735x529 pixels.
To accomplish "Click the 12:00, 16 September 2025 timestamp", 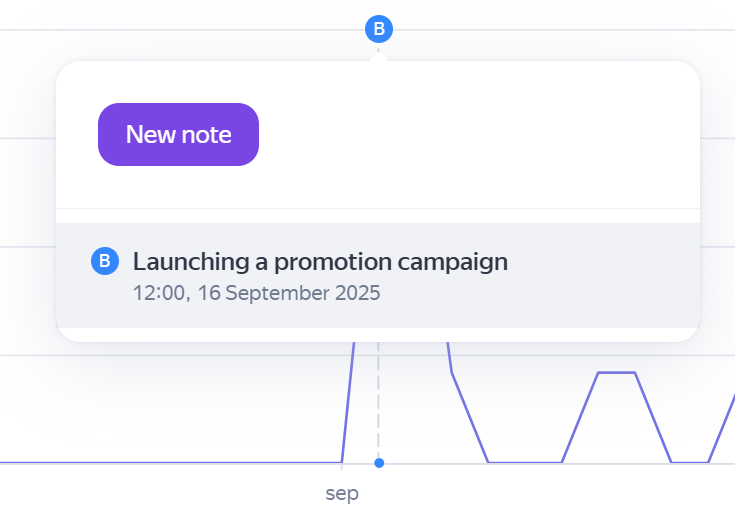I will (257, 293).
